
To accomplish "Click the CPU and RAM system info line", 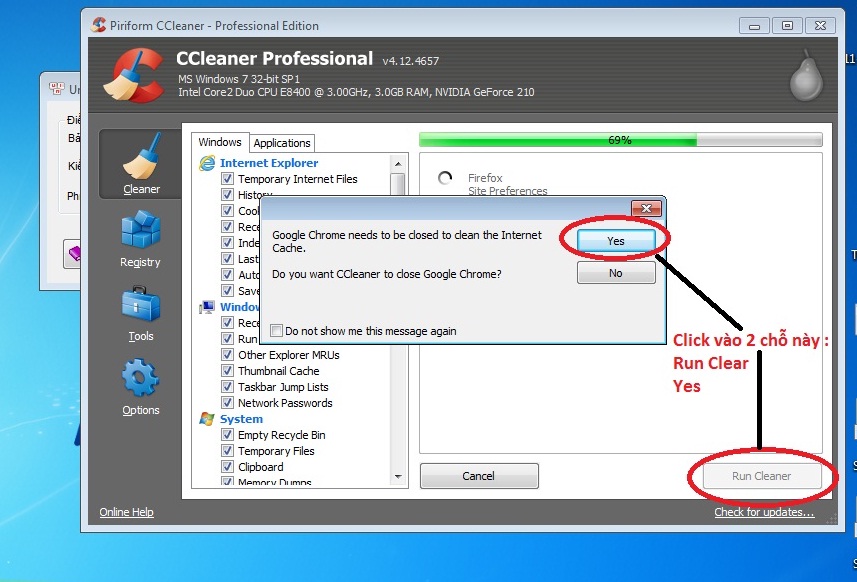I will pyautogui.click(x=356, y=92).
